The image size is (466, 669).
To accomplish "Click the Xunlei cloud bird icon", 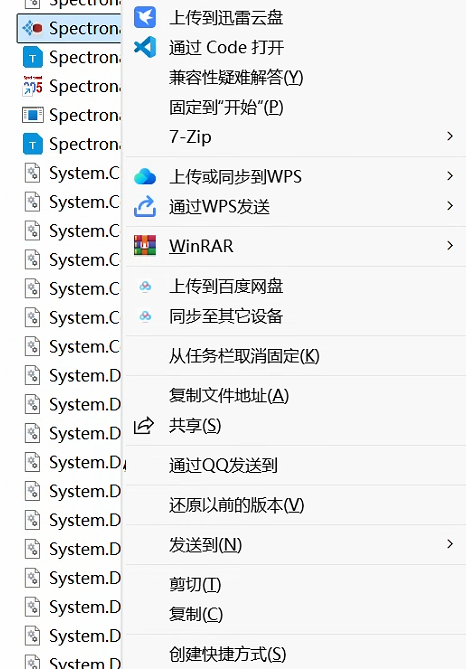I will pos(145,17).
